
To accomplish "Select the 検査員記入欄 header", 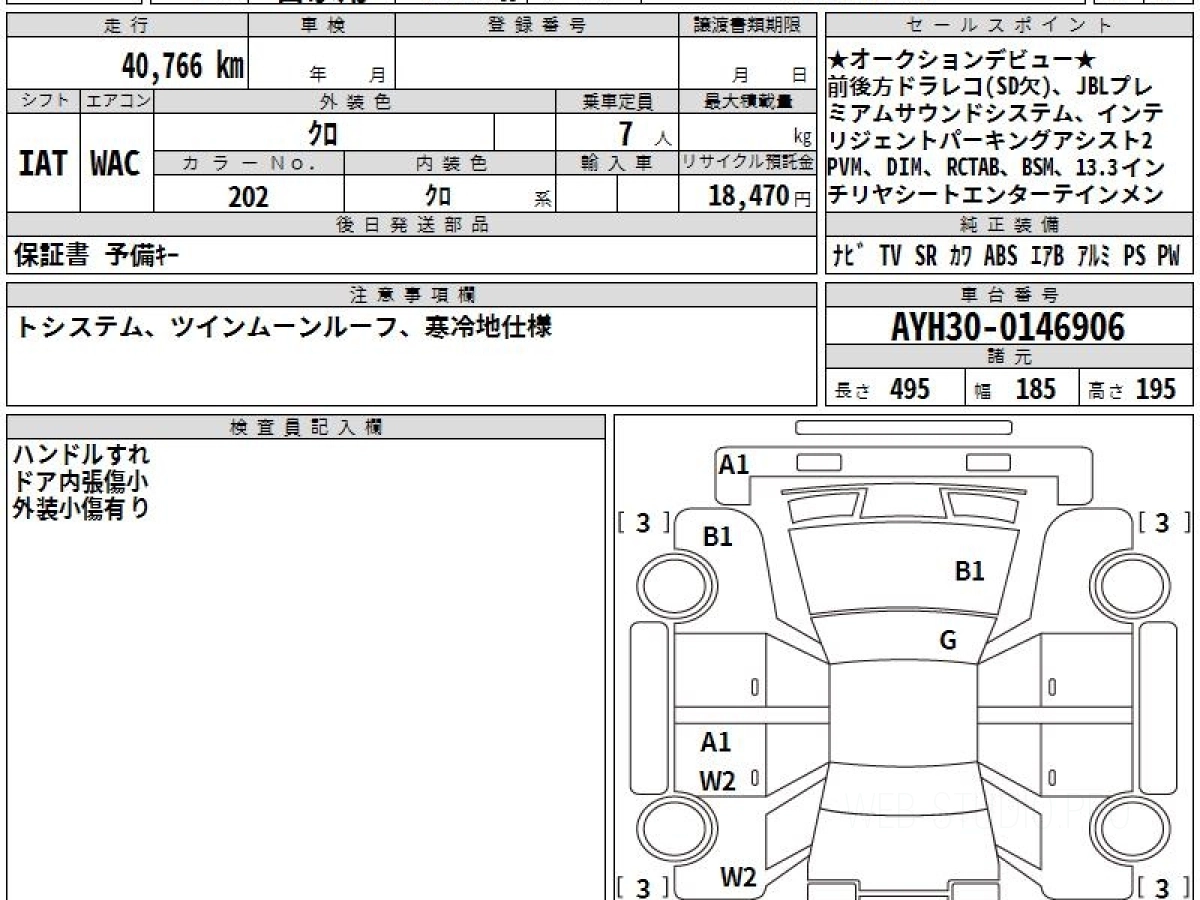I will tap(306, 427).
